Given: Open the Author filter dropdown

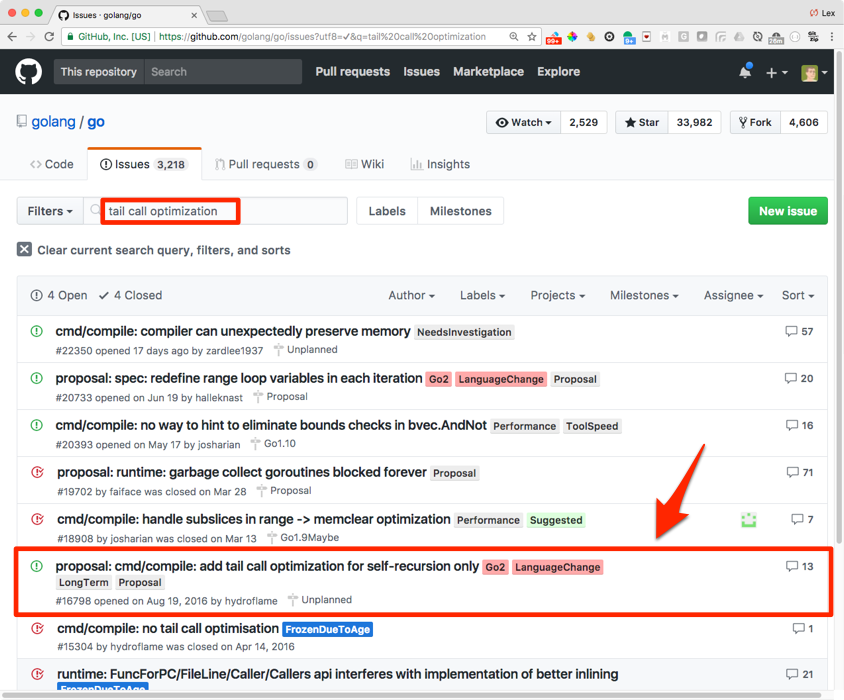Looking at the screenshot, I should click(411, 296).
